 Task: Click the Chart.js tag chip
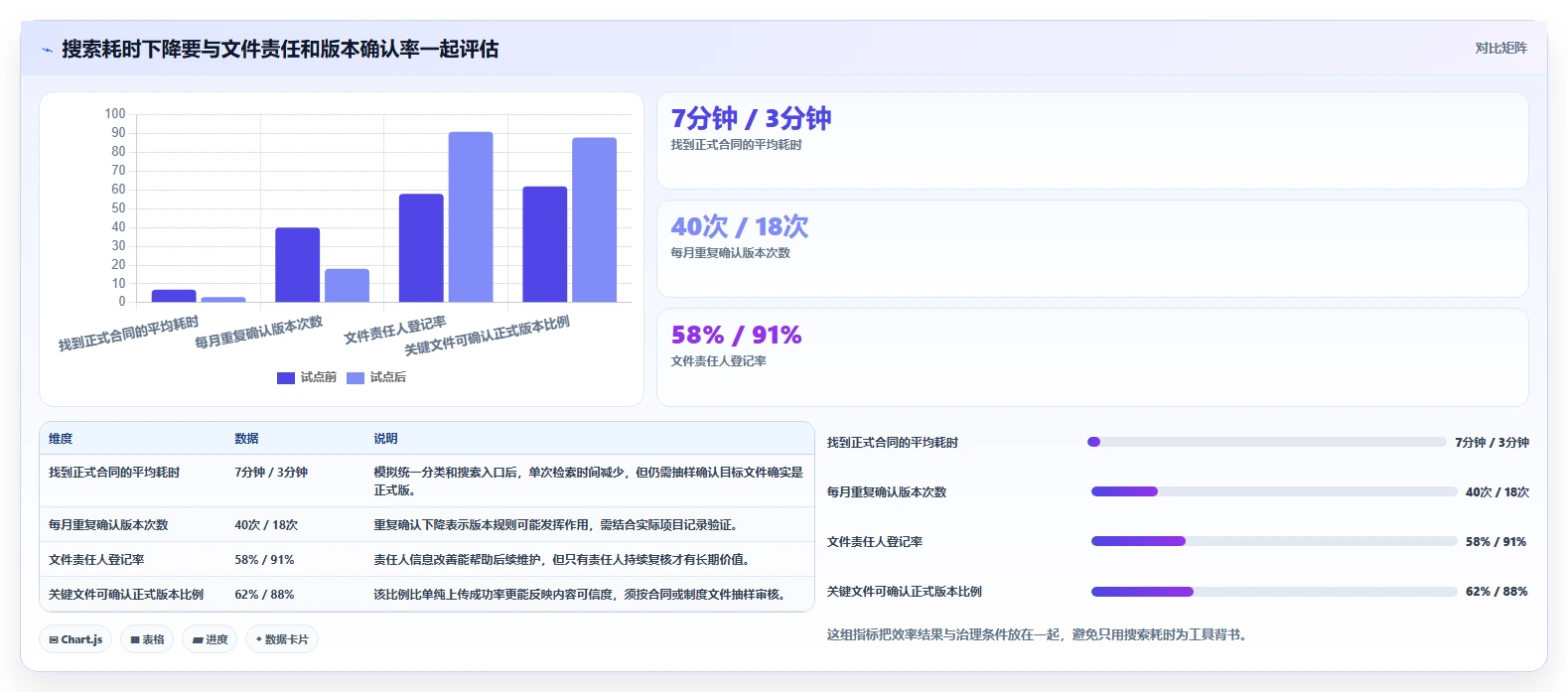pos(75,639)
